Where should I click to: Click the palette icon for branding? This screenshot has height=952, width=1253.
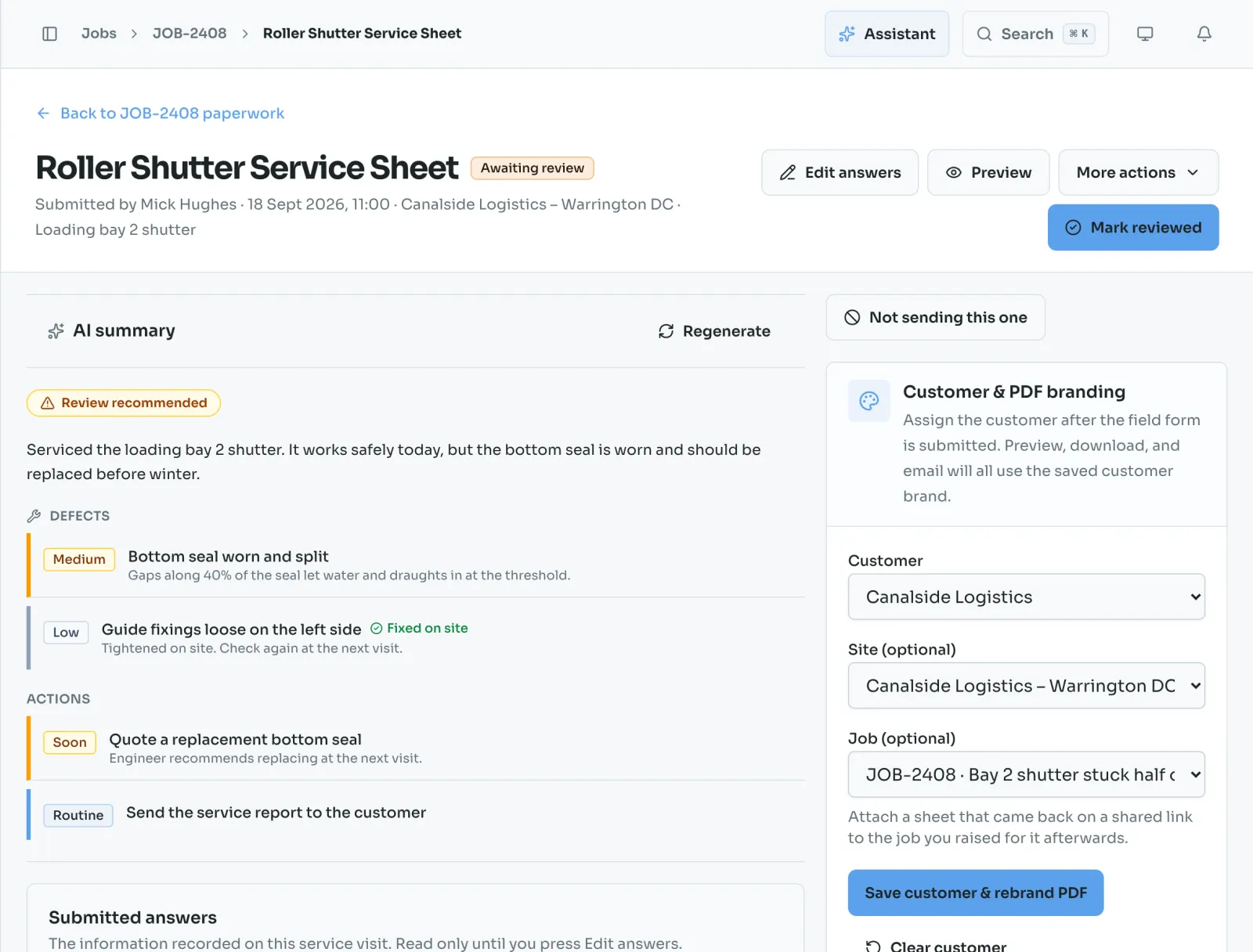[x=869, y=401]
